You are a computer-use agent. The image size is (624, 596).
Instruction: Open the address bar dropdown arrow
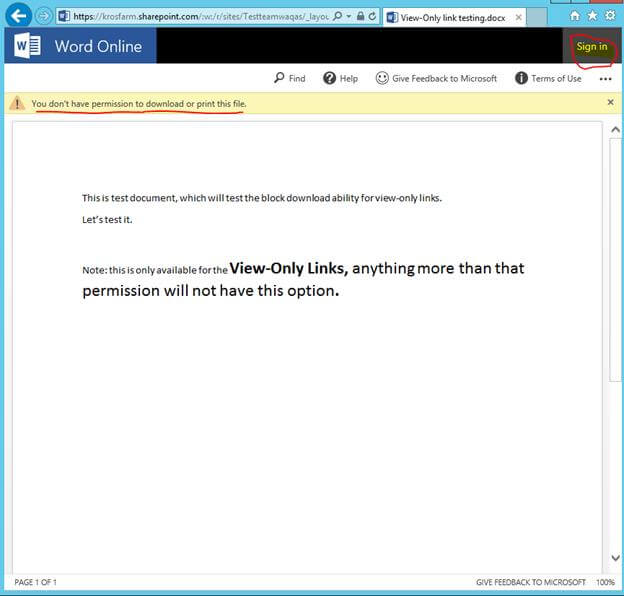(x=349, y=16)
